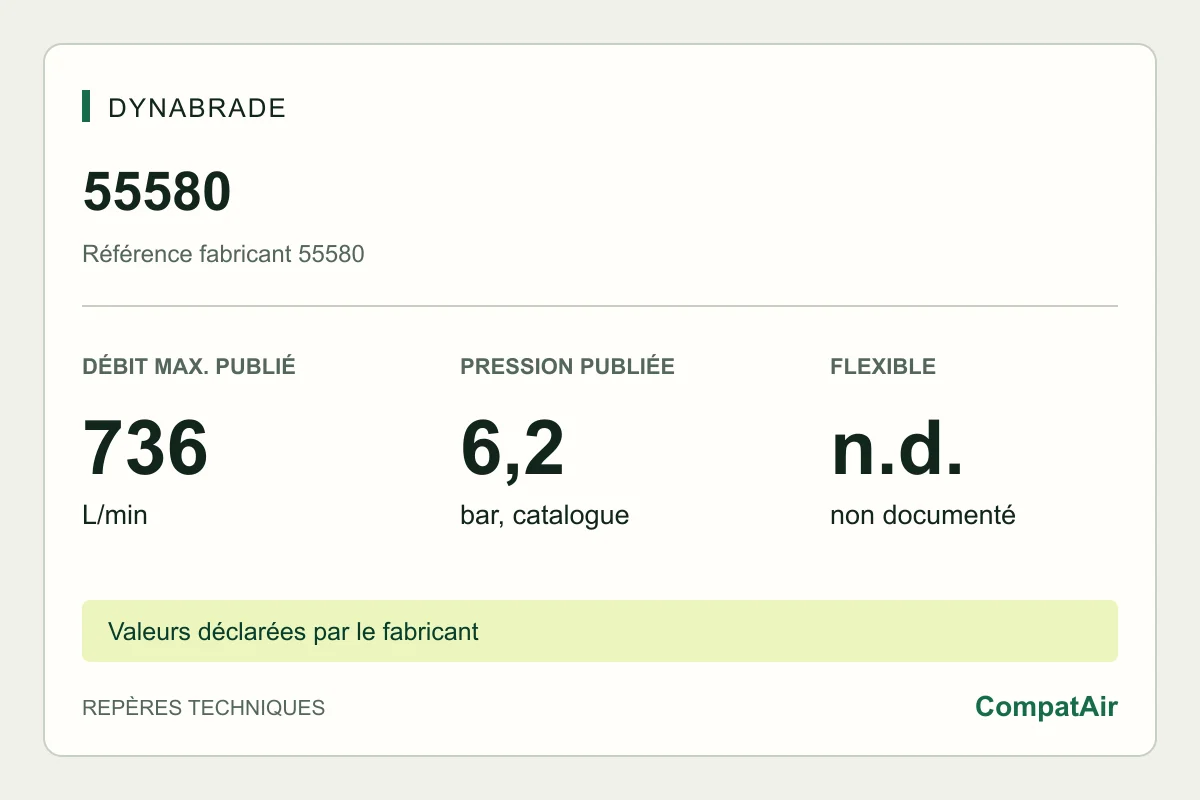
Task: Click the green accent bar beside DYNABRADE
Action: [86, 106]
